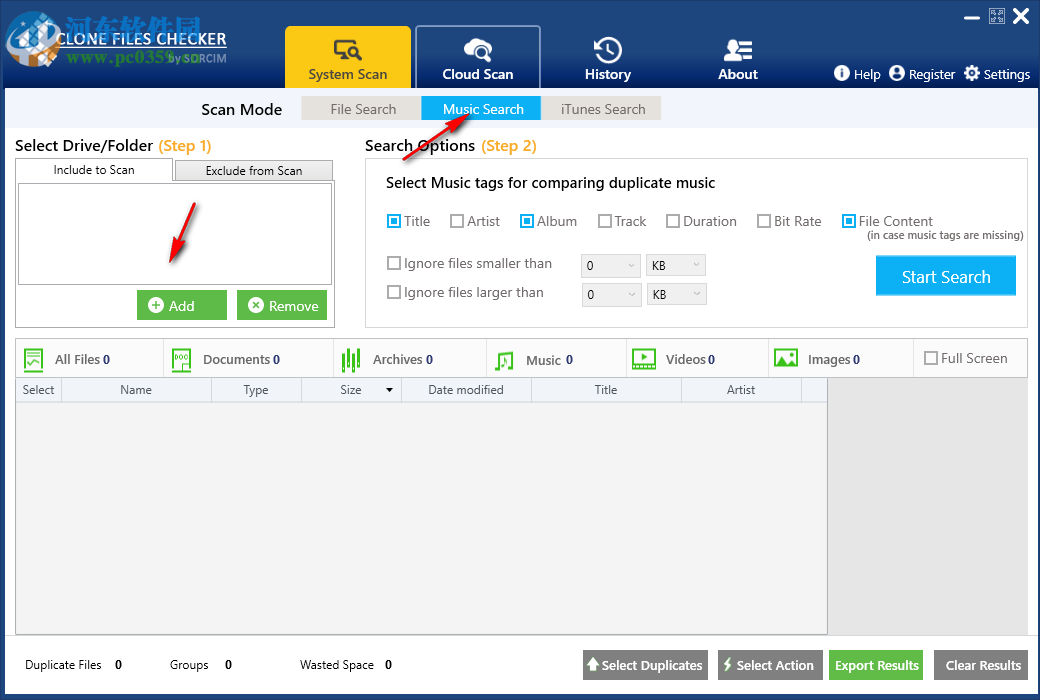1040x700 pixels.
Task: Click the Remove folder button
Action: coord(282,305)
